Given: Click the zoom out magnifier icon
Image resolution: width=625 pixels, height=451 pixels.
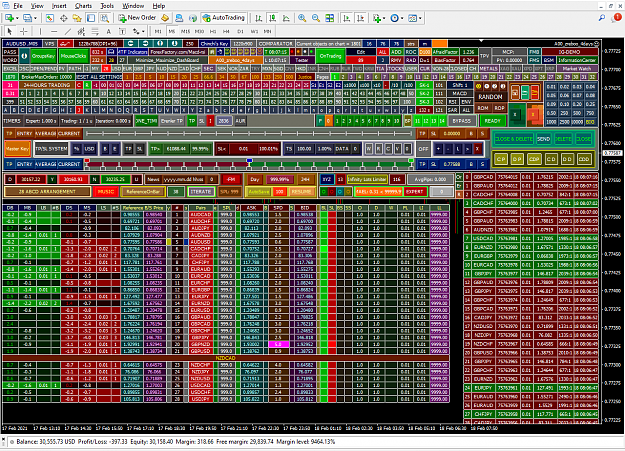Looking at the screenshot, I should [x=316, y=18].
